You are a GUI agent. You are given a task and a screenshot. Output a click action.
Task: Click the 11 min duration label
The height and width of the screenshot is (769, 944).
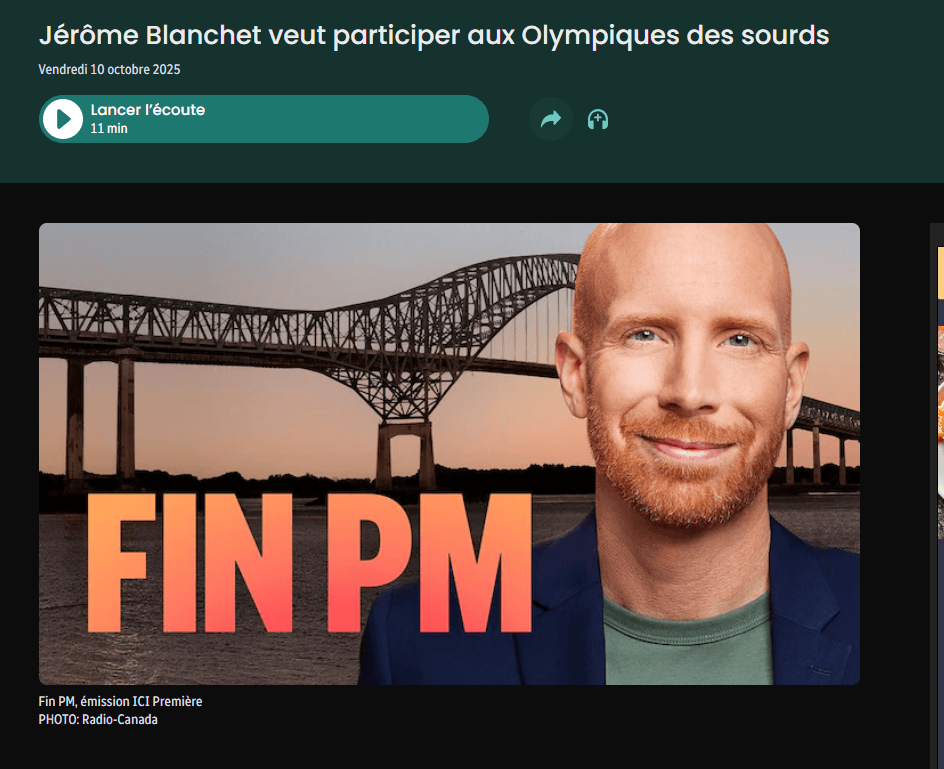click(x=109, y=128)
